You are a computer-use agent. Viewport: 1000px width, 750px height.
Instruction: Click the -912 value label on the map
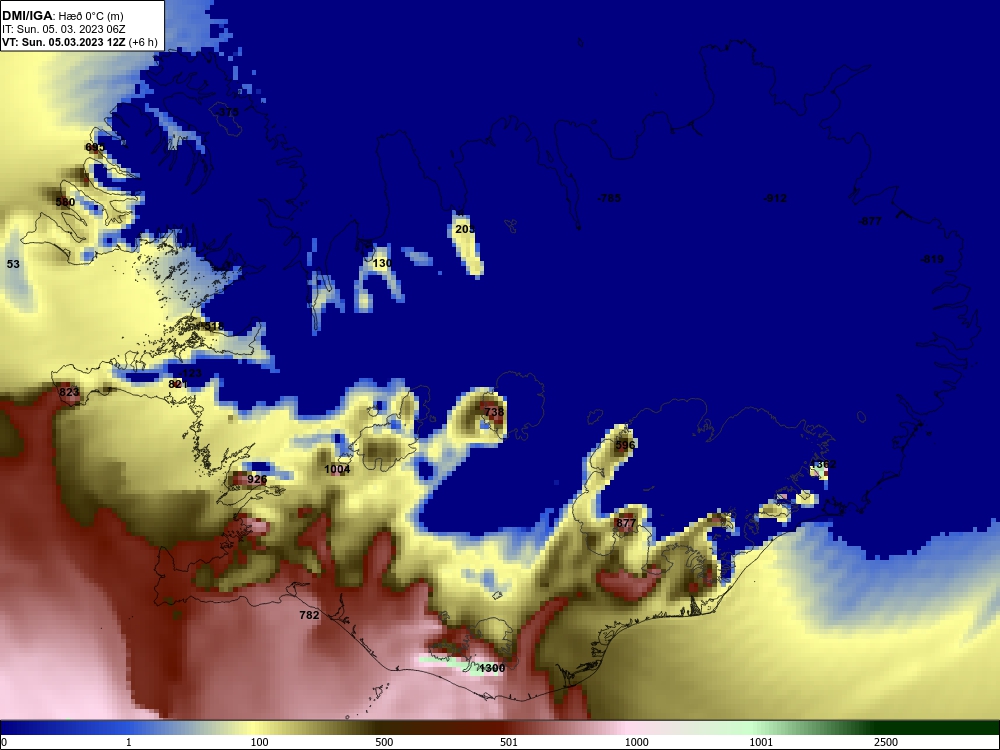775,198
